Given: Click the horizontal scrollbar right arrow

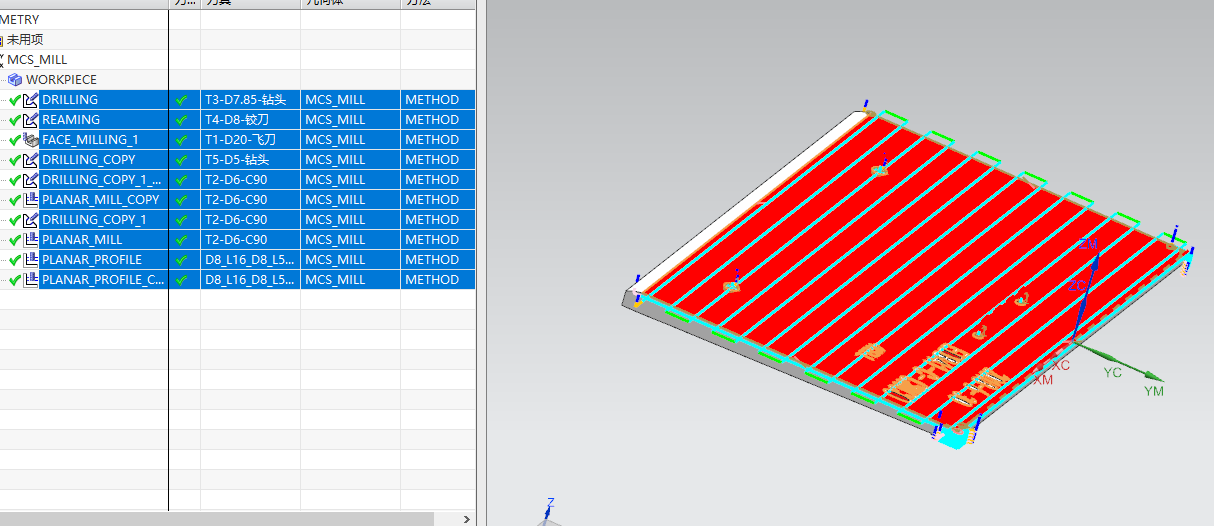Looking at the screenshot, I should pyautogui.click(x=467, y=519).
